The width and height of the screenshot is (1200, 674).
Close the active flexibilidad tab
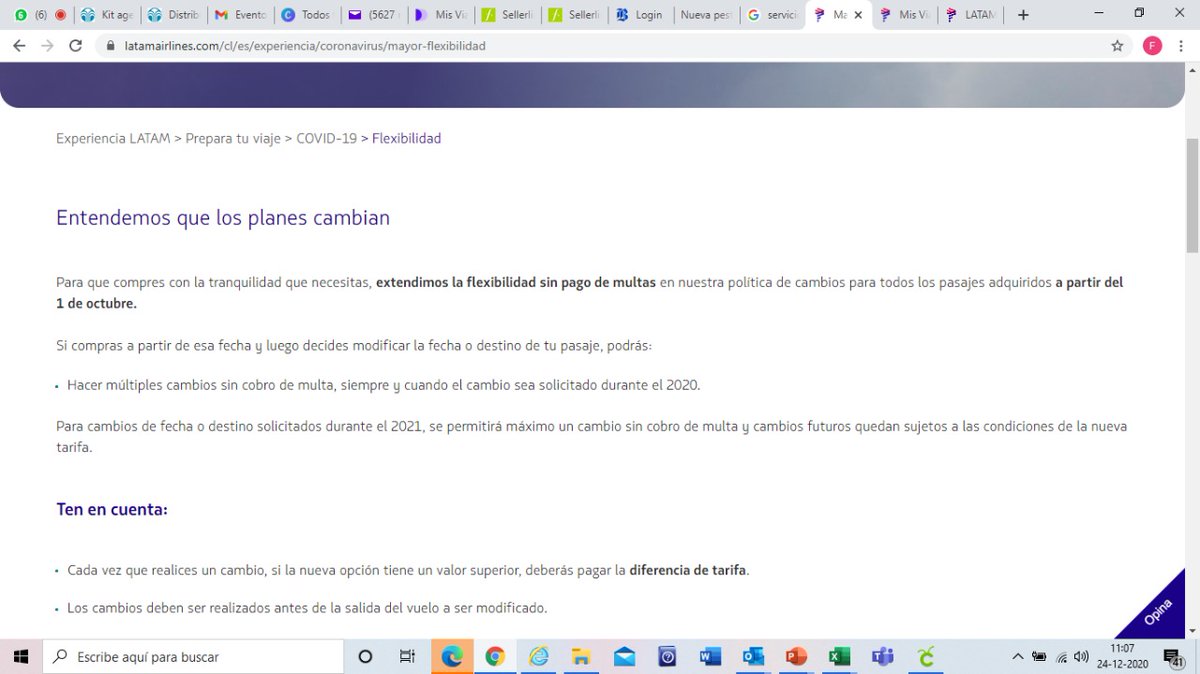pyautogui.click(x=858, y=15)
